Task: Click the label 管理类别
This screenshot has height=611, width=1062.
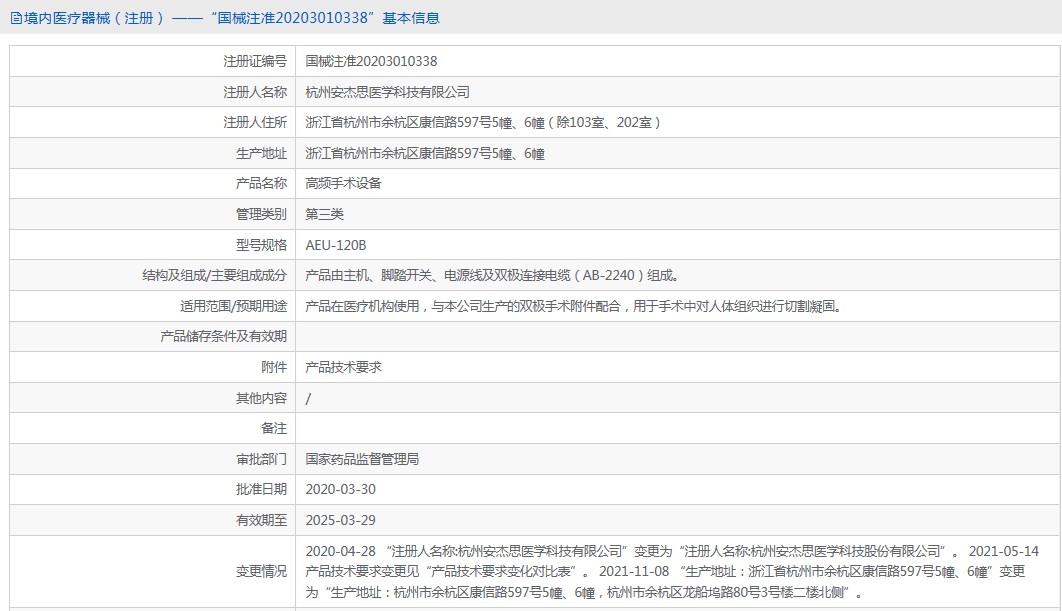Action: coord(261,215)
